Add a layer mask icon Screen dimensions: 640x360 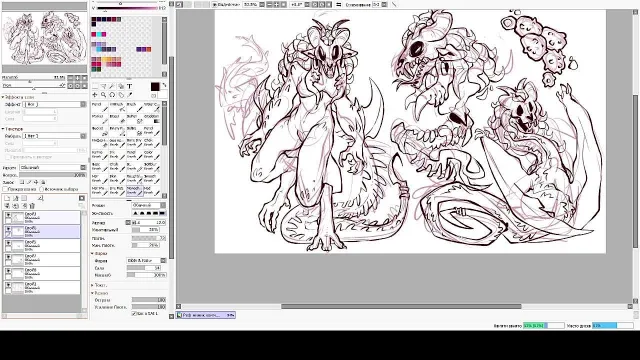82,198
